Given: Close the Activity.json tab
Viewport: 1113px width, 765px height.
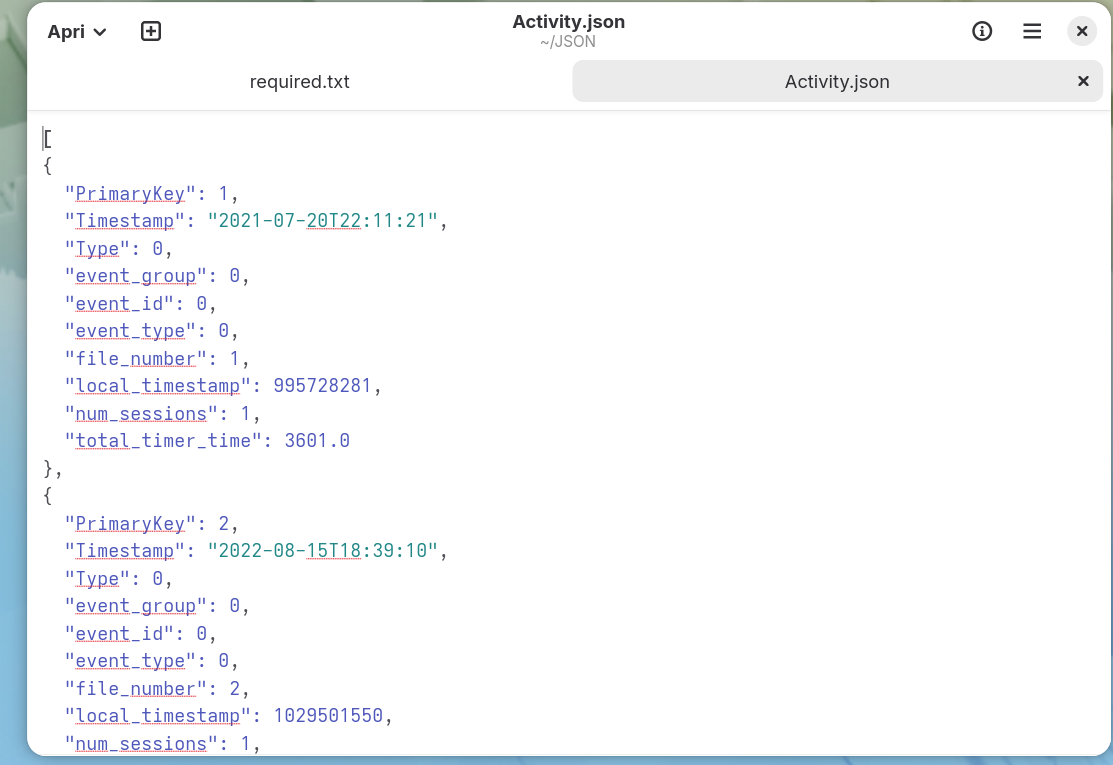Looking at the screenshot, I should pyautogui.click(x=1083, y=81).
